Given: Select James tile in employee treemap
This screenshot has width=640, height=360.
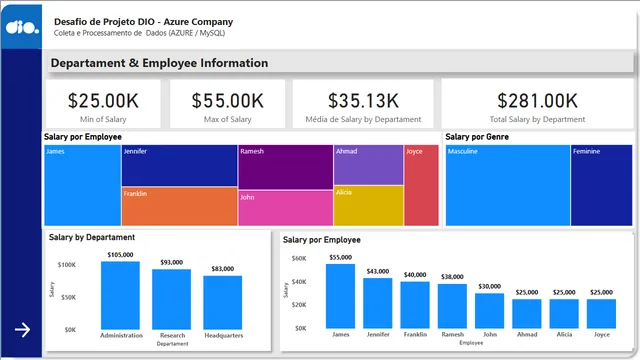Looking at the screenshot, I should coord(82,185).
